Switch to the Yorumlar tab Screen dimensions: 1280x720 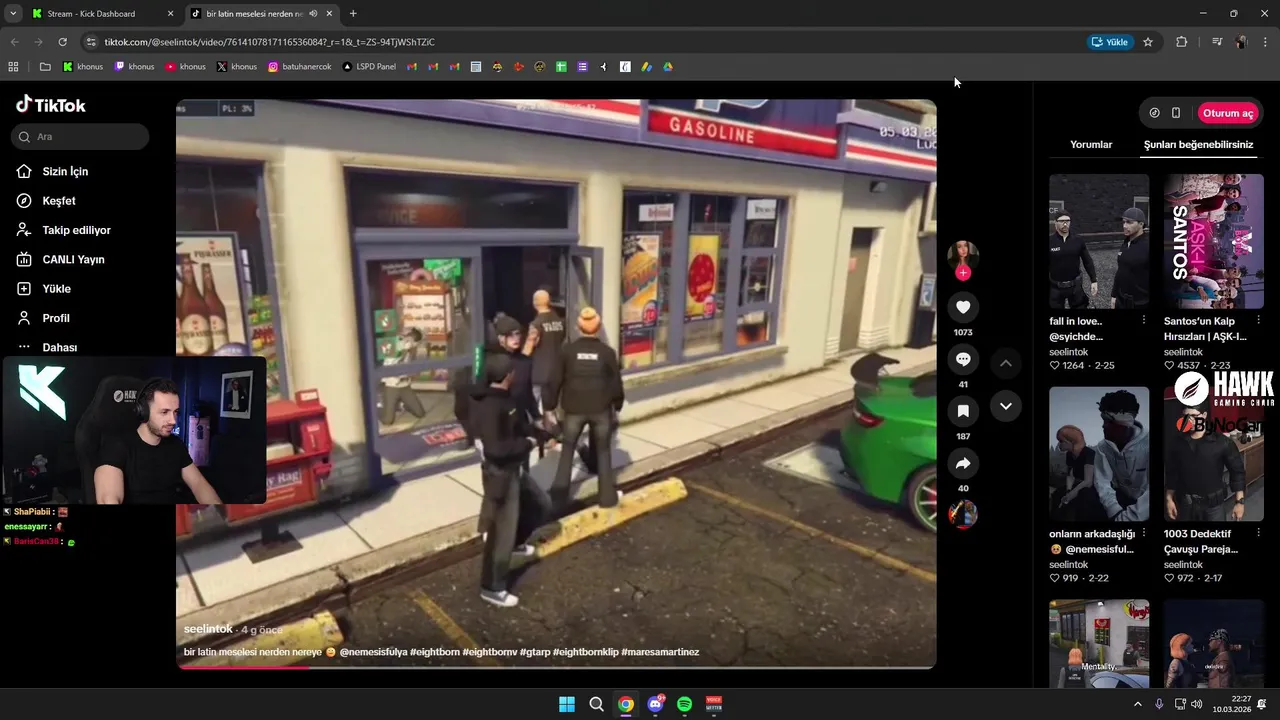tap(1091, 144)
